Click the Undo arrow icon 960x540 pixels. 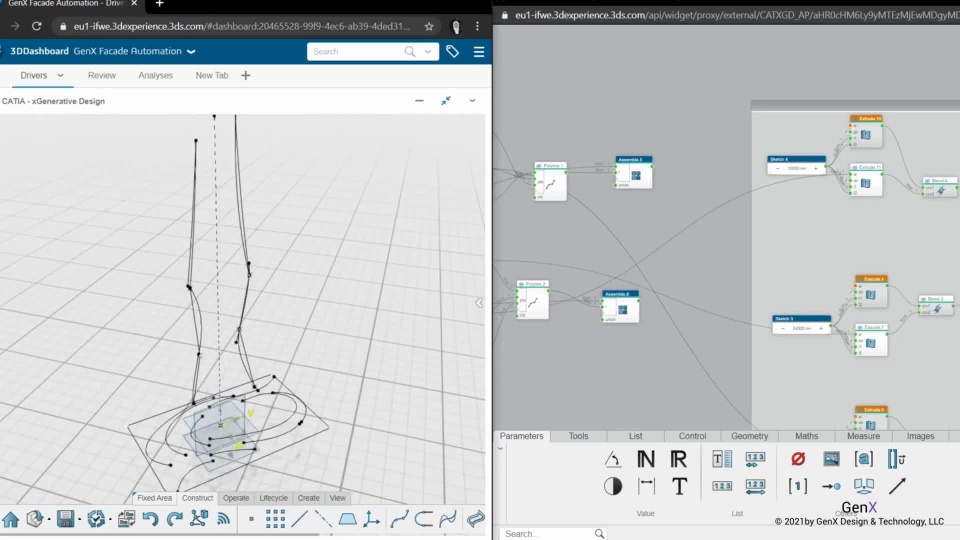[150, 519]
